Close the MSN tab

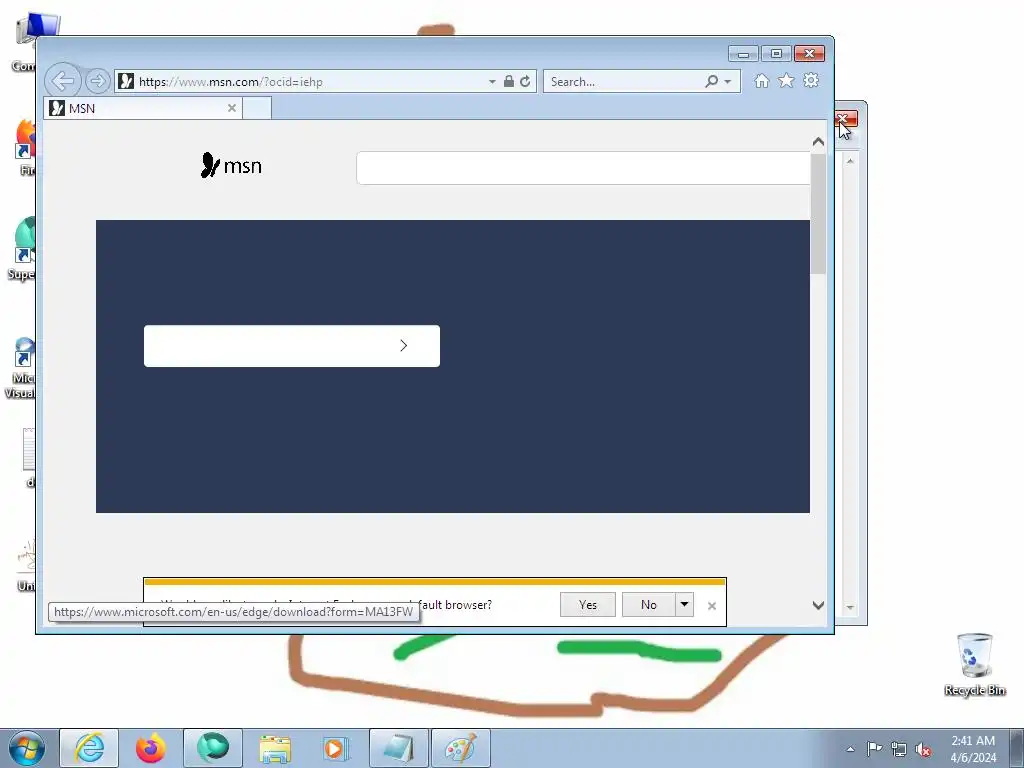[232, 108]
